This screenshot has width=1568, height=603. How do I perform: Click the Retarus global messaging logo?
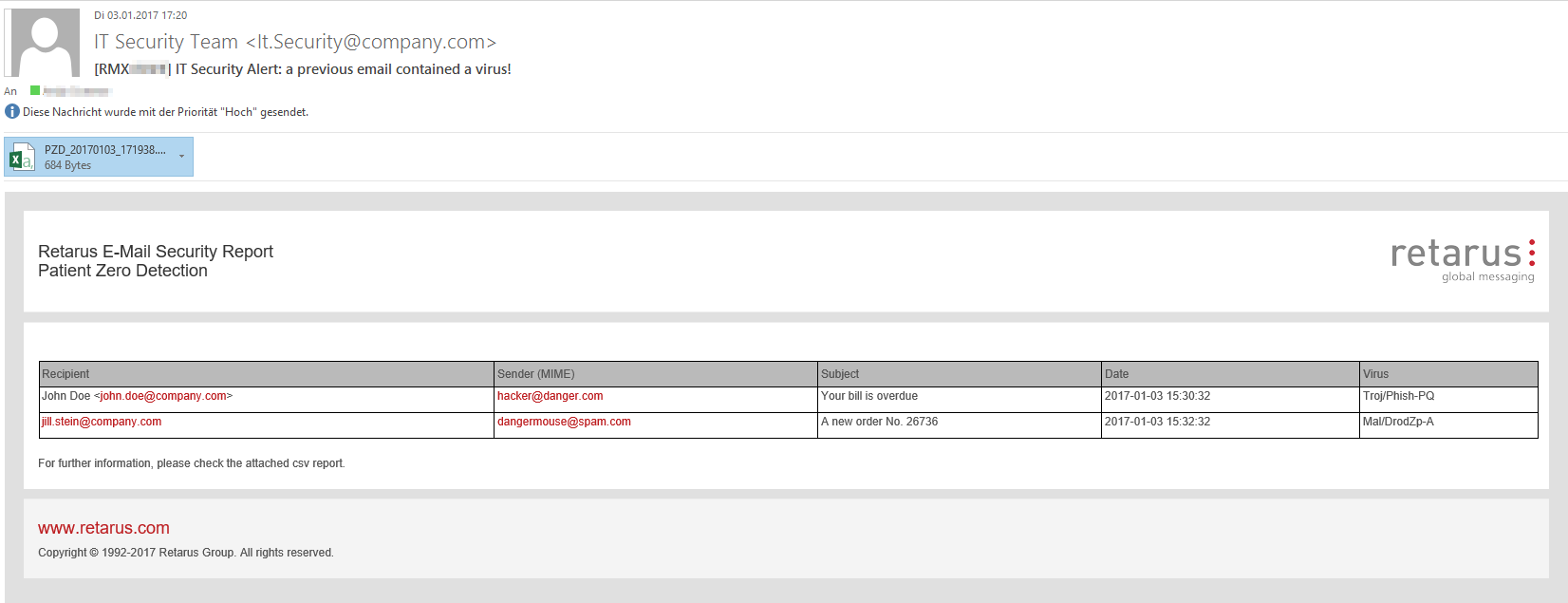(x=1462, y=258)
